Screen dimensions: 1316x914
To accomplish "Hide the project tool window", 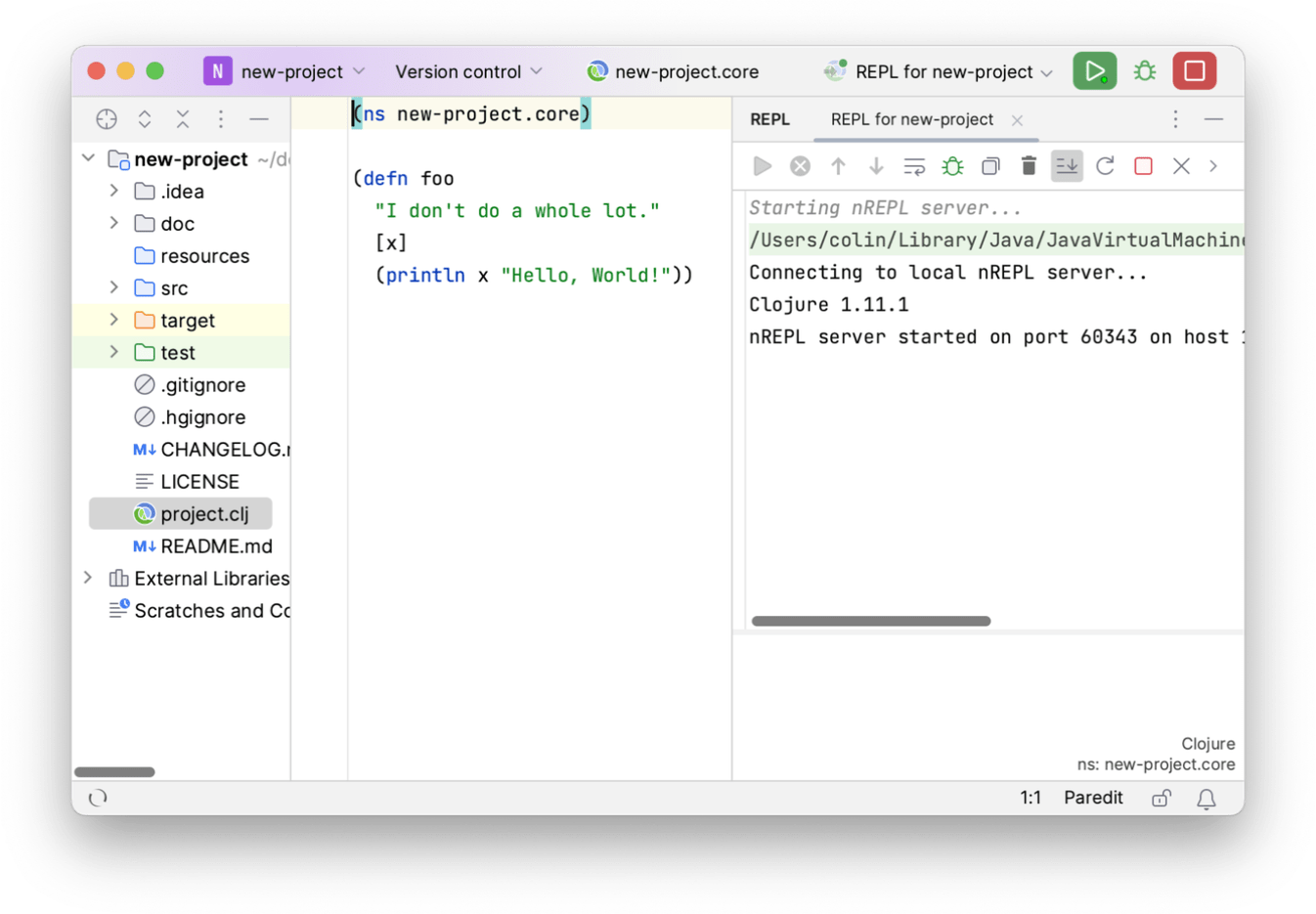I will pos(259,119).
